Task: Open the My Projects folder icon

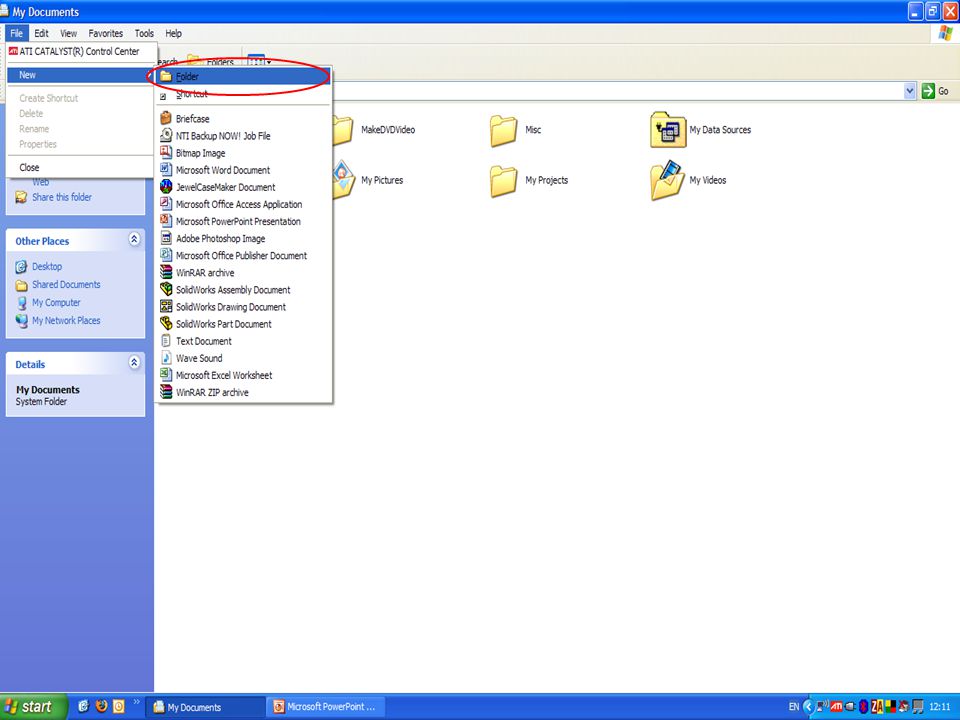Action: 503,181
